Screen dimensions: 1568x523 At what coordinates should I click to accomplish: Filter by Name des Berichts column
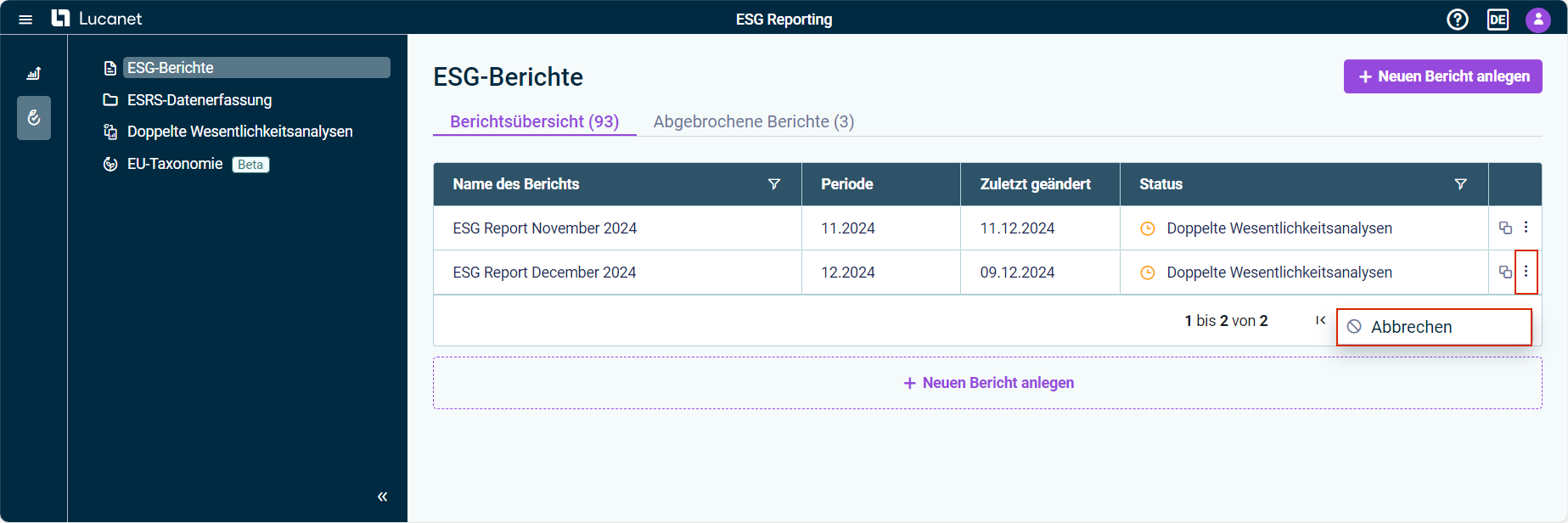tap(774, 184)
